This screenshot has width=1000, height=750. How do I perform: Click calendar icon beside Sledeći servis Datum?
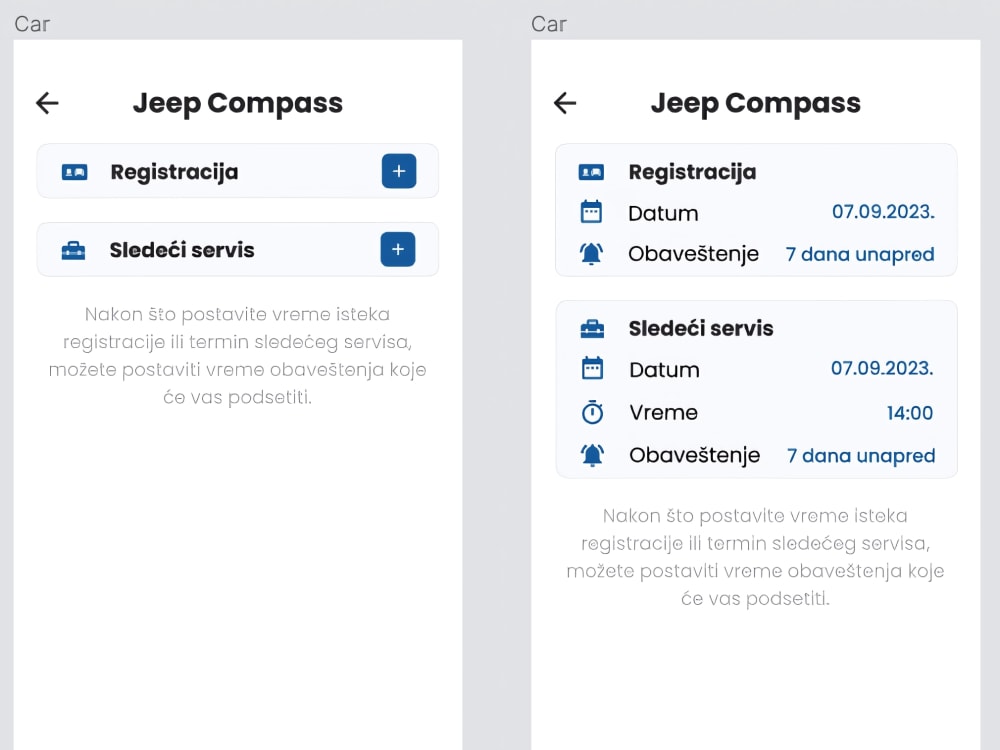coord(592,369)
